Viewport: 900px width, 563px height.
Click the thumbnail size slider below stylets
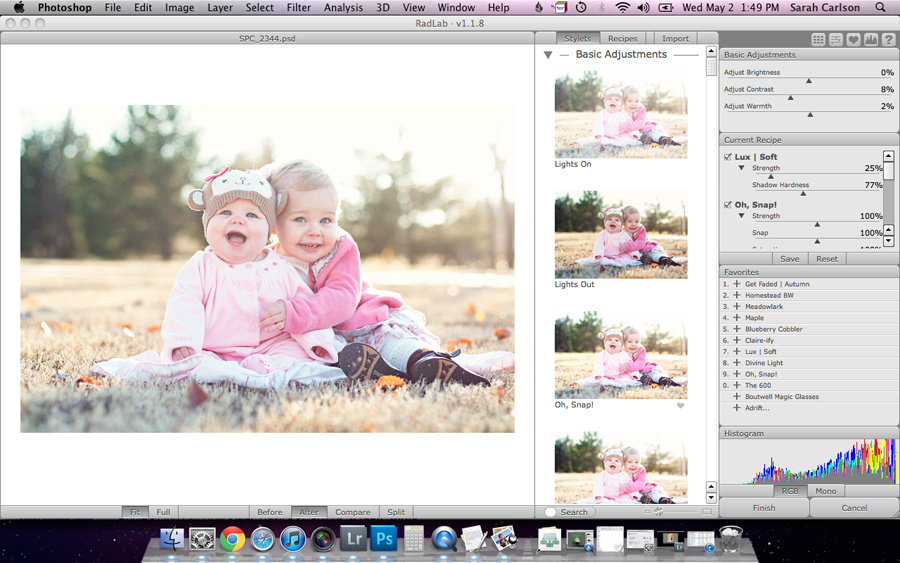pyautogui.click(x=658, y=511)
